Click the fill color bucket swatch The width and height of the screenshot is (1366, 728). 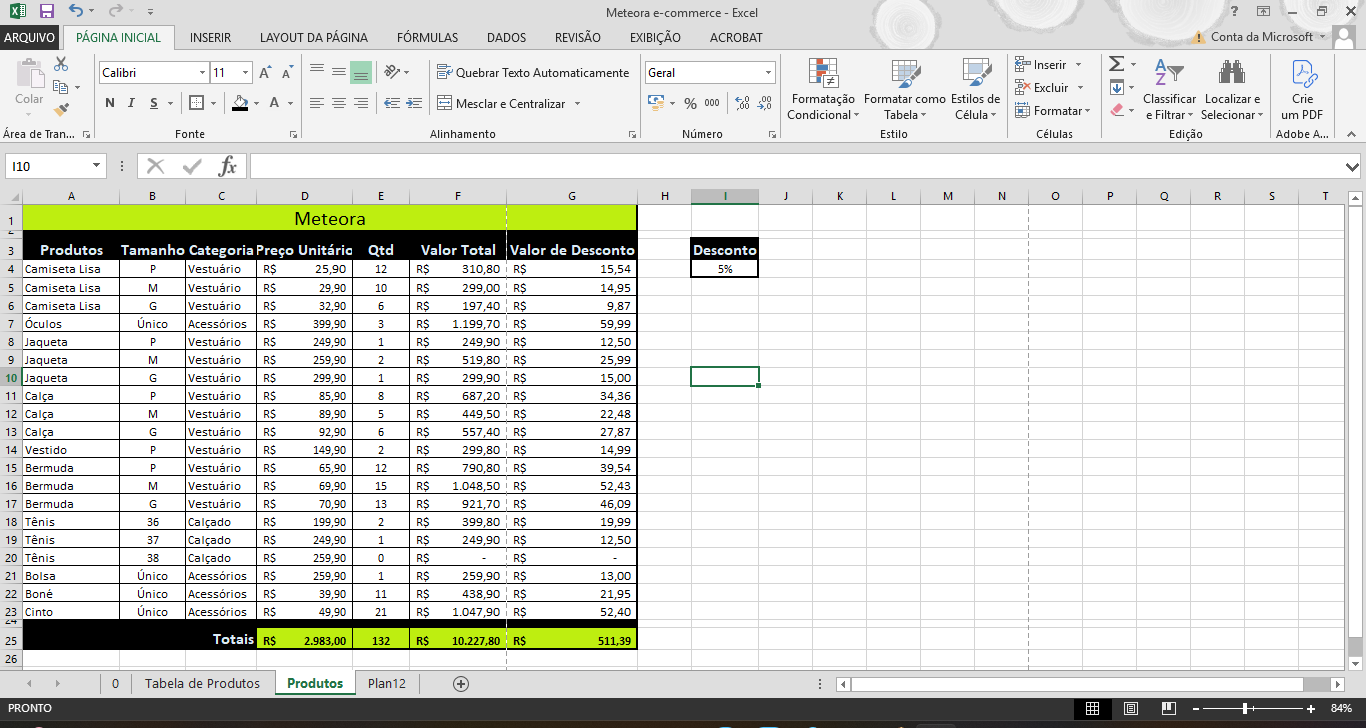tap(240, 103)
